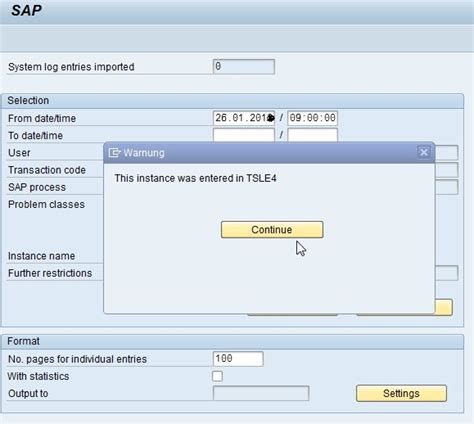Click the 'From date/time' label
The image size is (474, 424).
click(42, 118)
